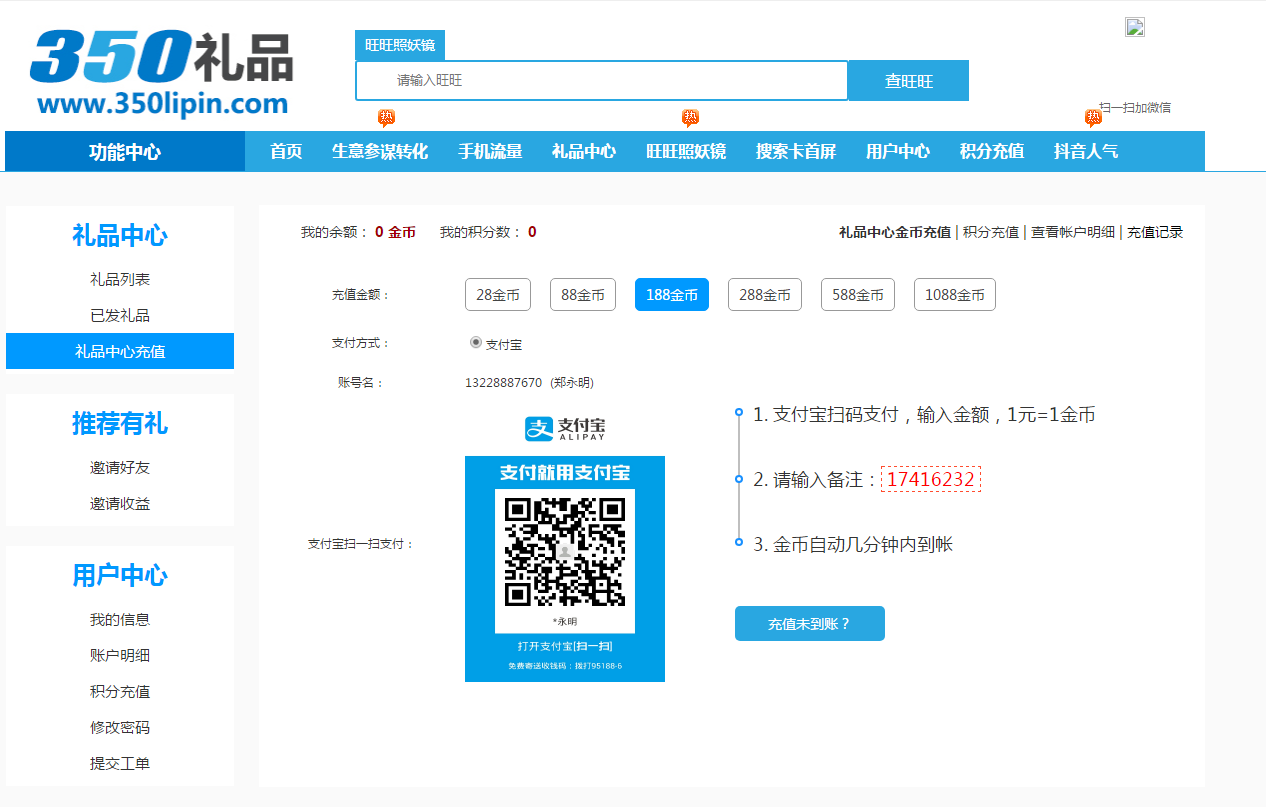Open 查看帐户明细 link
1266x807 pixels.
click(1073, 232)
